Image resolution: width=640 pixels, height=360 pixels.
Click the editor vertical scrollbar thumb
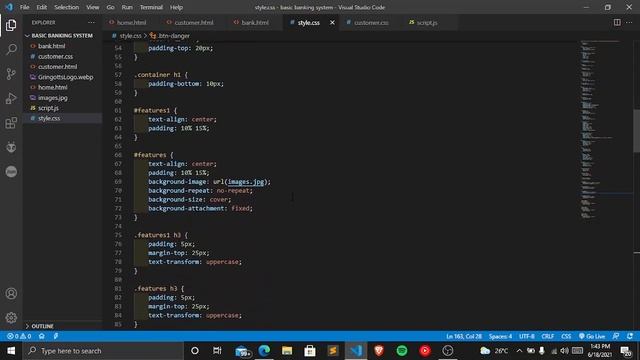click(637, 131)
